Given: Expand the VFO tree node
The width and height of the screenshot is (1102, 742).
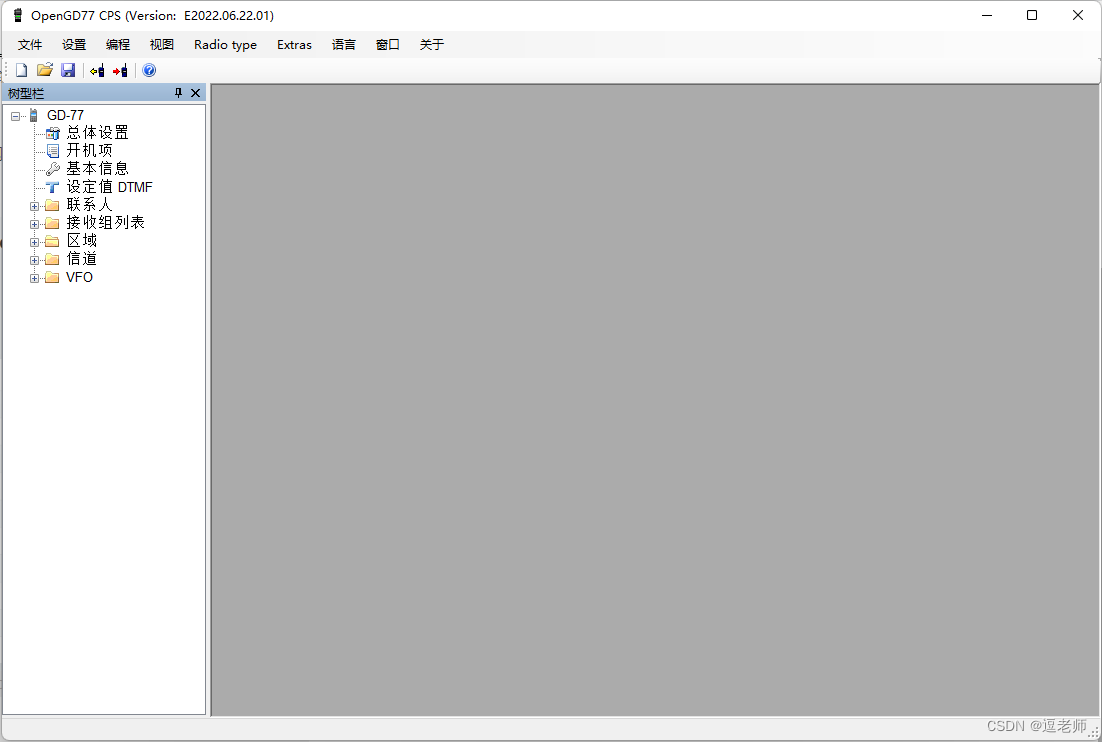Looking at the screenshot, I should (x=34, y=278).
